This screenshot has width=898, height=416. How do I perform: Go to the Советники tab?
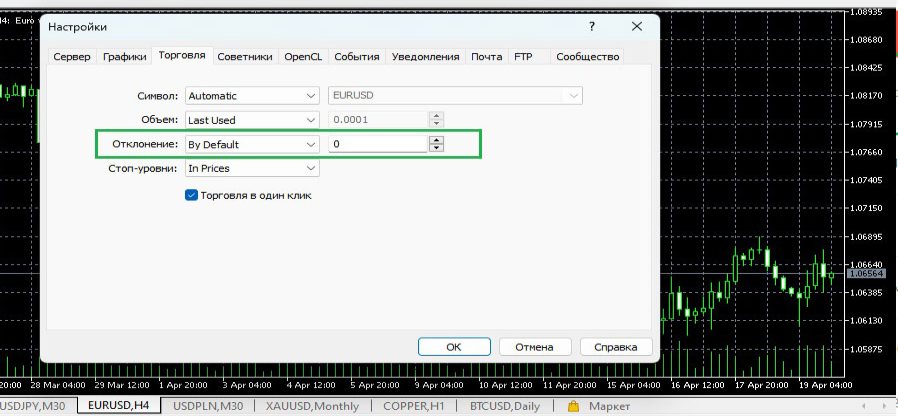[x=245, y=57]
